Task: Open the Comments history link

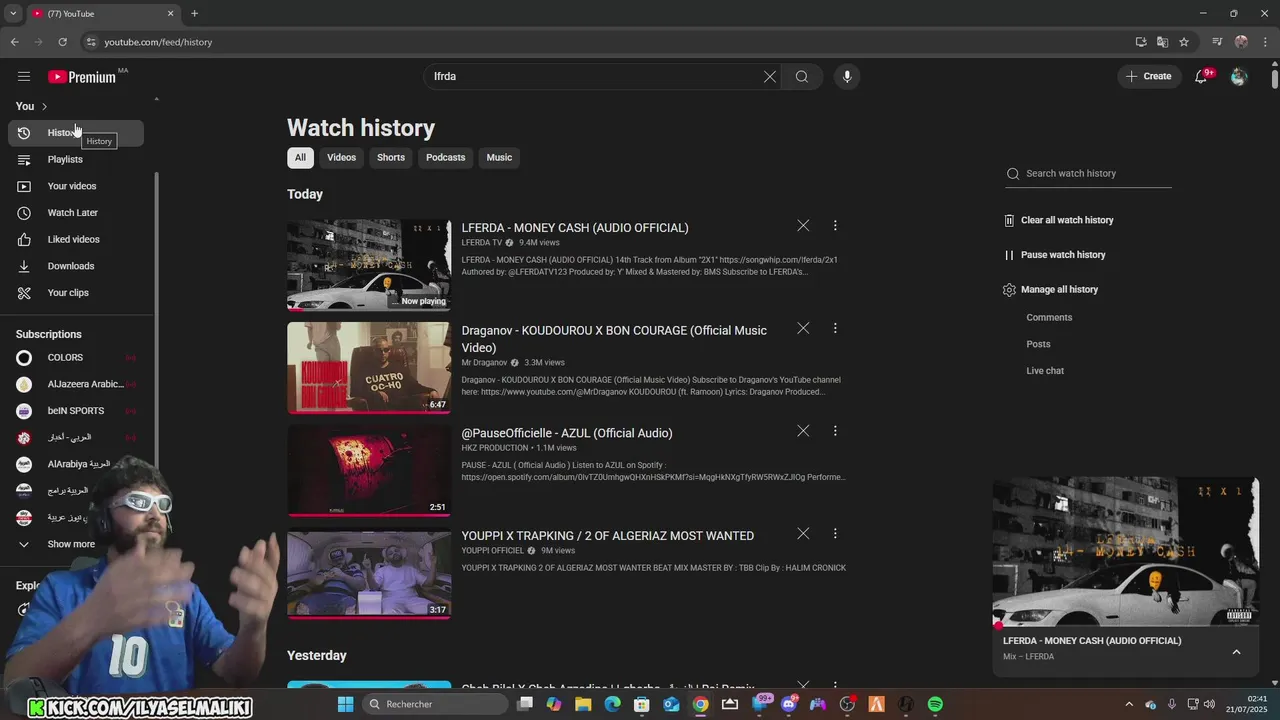Action: [1049, 317]
